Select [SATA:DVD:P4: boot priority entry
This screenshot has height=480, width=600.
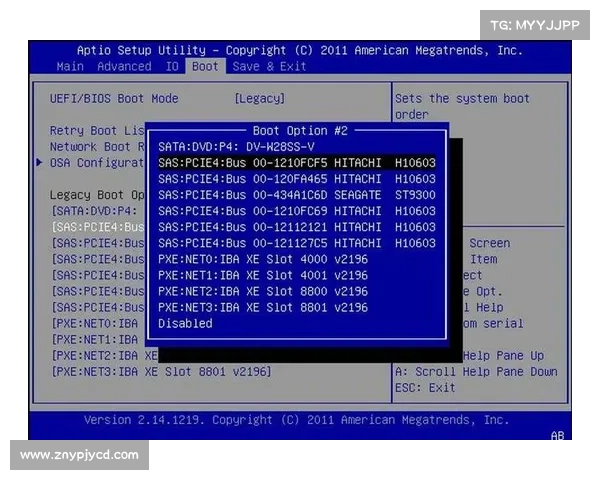click(x=95, y=211)
